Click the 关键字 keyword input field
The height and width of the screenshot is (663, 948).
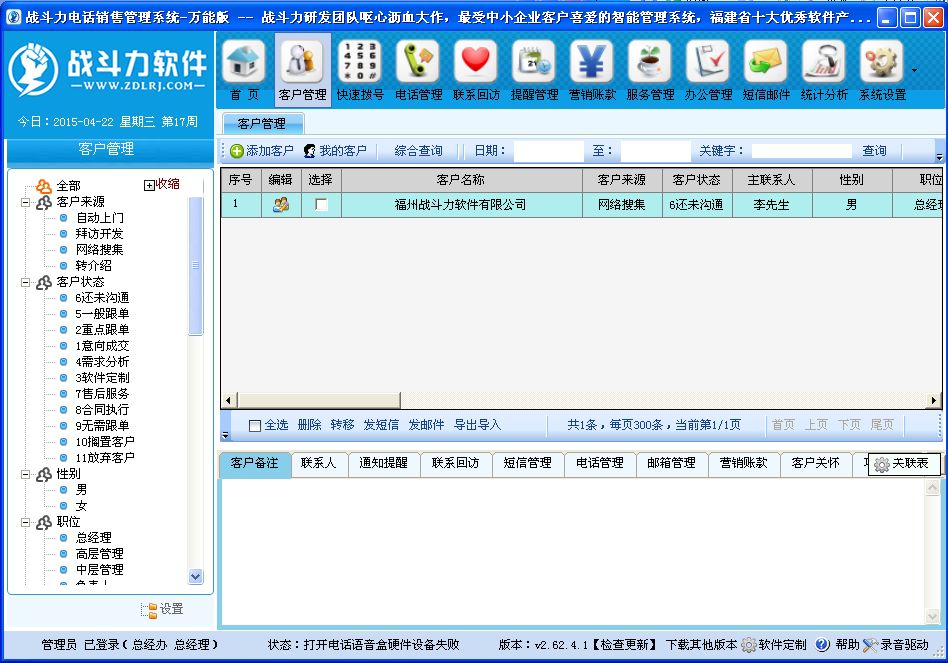point(802,151)
